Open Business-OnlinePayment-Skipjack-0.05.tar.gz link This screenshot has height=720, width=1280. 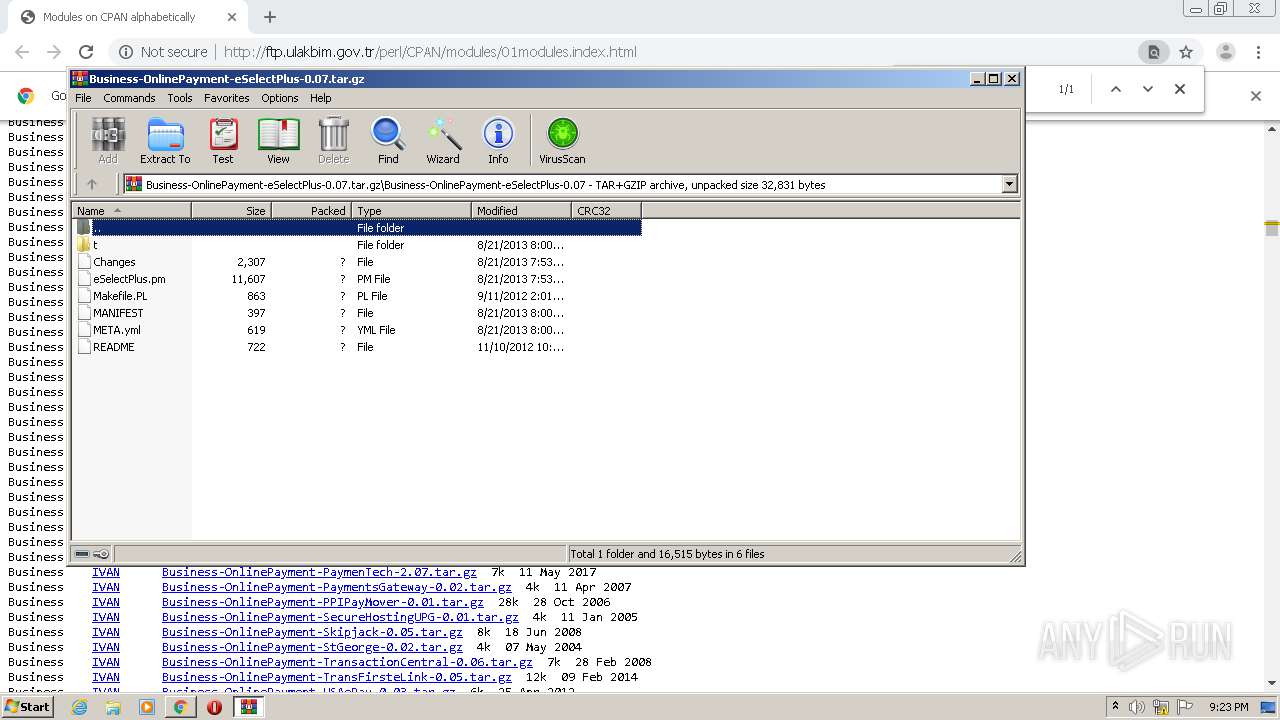312,632
